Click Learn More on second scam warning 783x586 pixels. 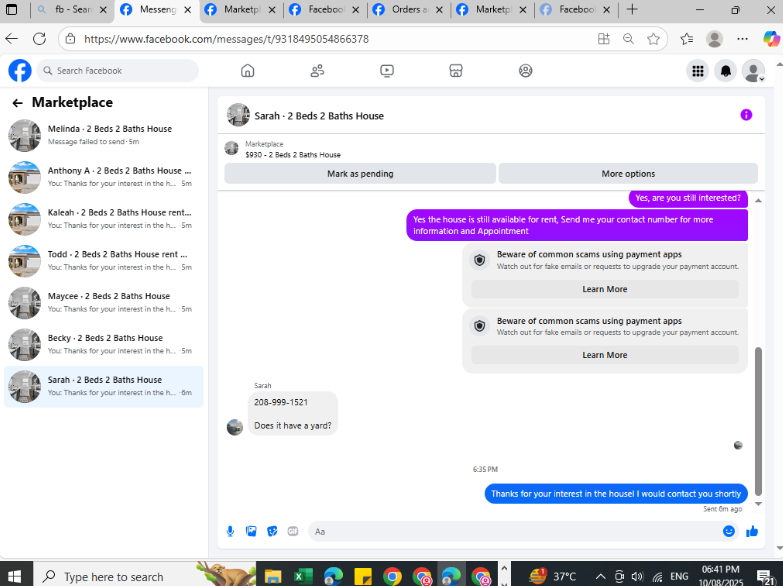(605, 355)
